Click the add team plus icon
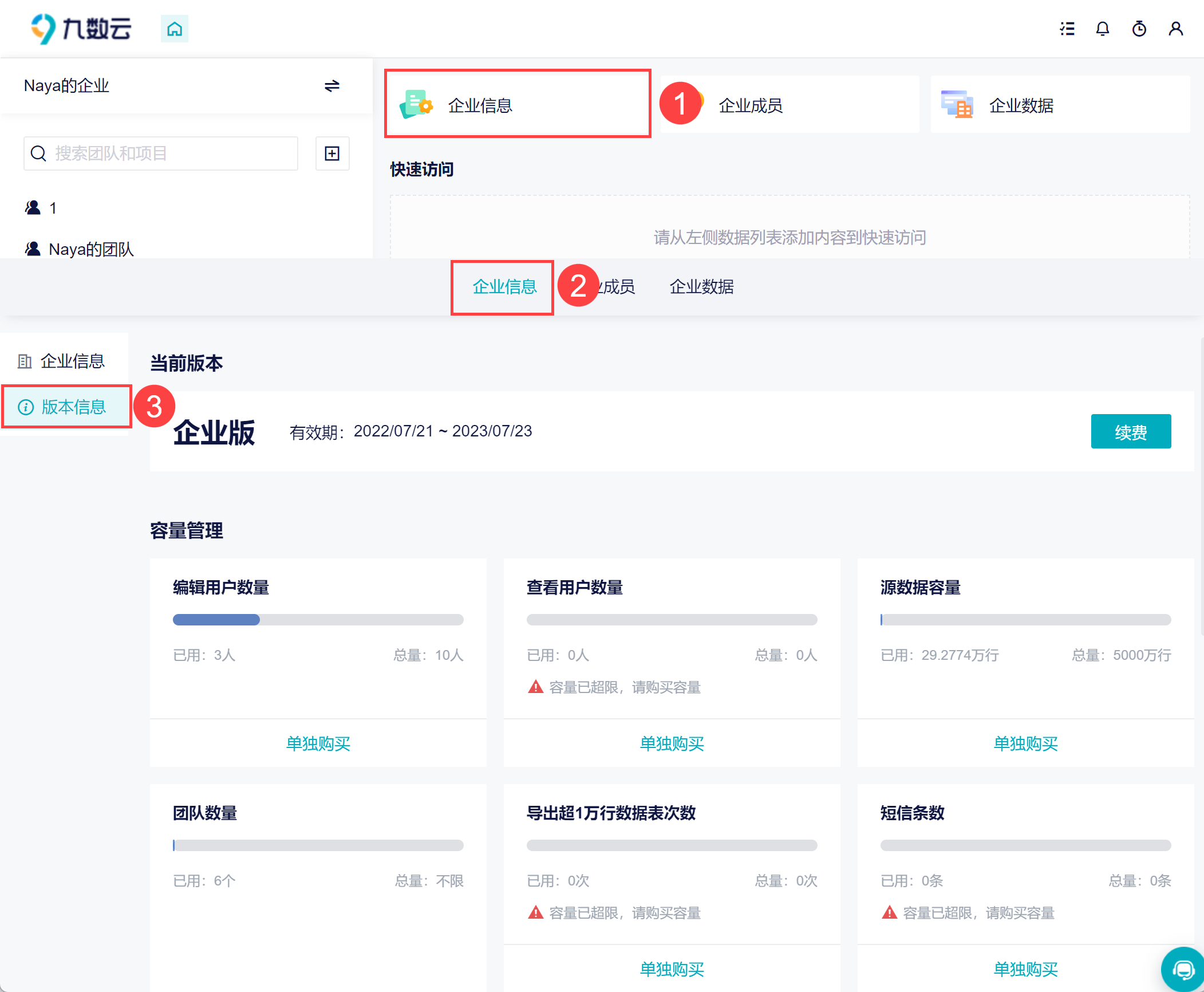Viewport: 1204px width, 992px height. pyautogui.click(x=332, y=153)
